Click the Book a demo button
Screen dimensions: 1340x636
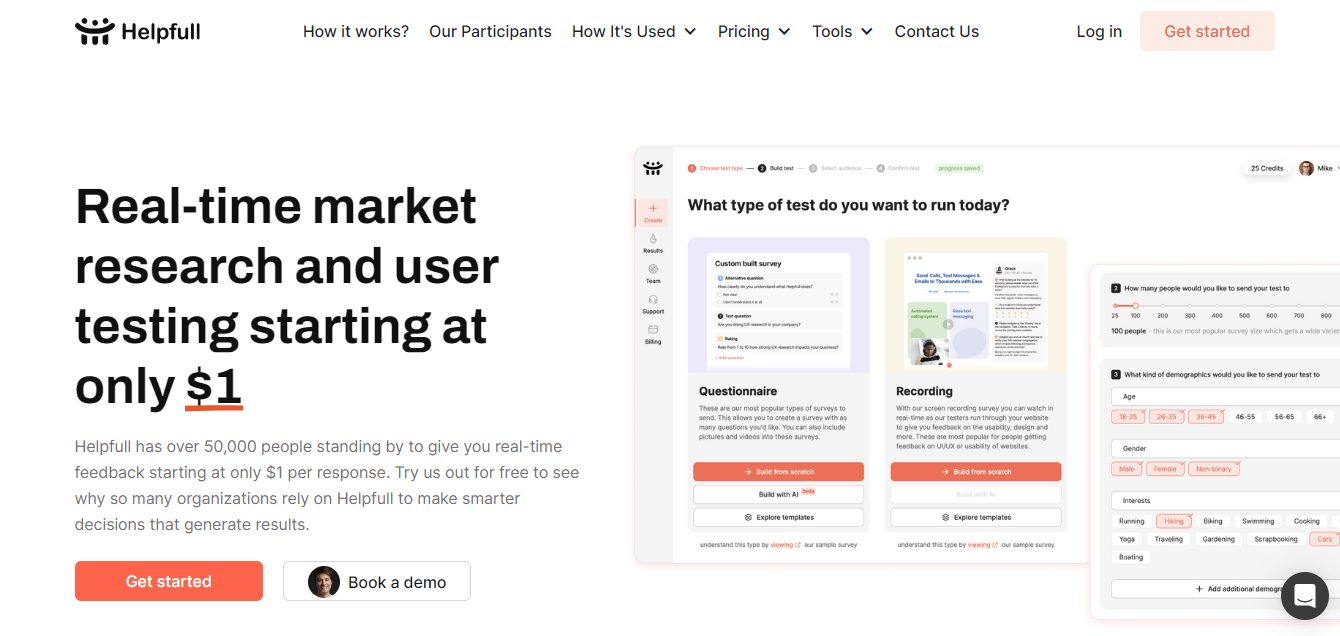tap(377, 582)
